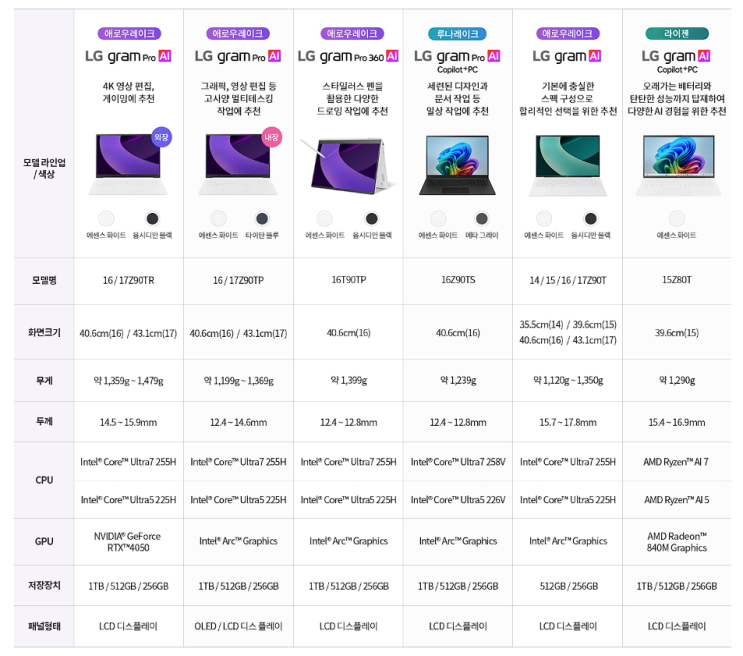Screen dimensions: 743x656
Task: Open the white 15Z80T laptop image
Action: coord(678,165)
